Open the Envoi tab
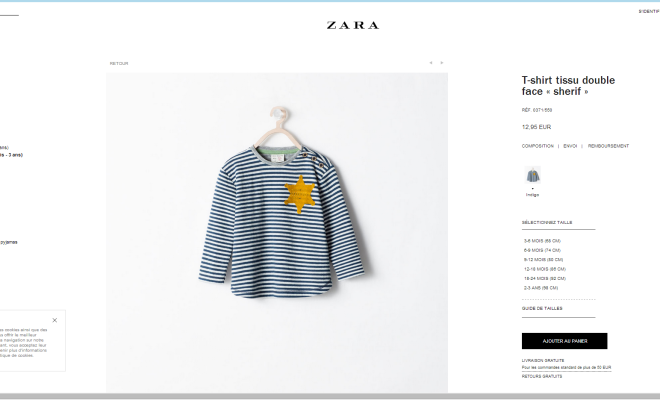This screenshot has height=400, width=660. click(570, 146)
